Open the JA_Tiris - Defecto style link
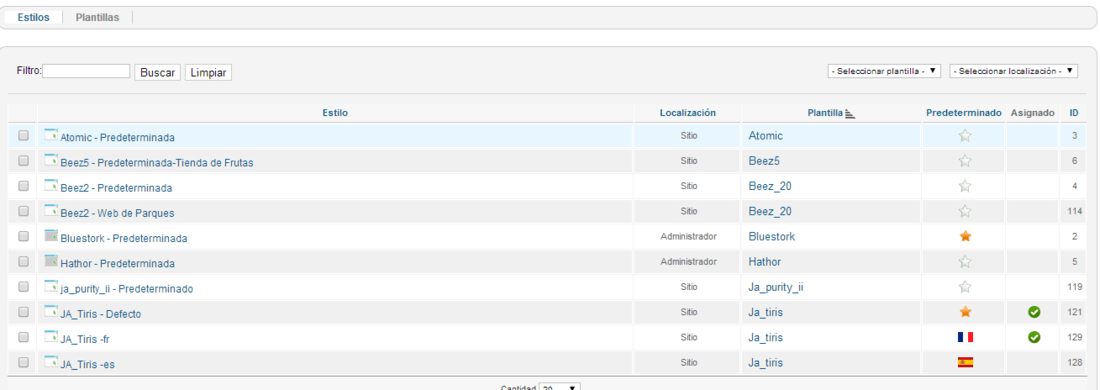Image resolution: width=1100 pixels, height=390 pixels. (101, 314)
